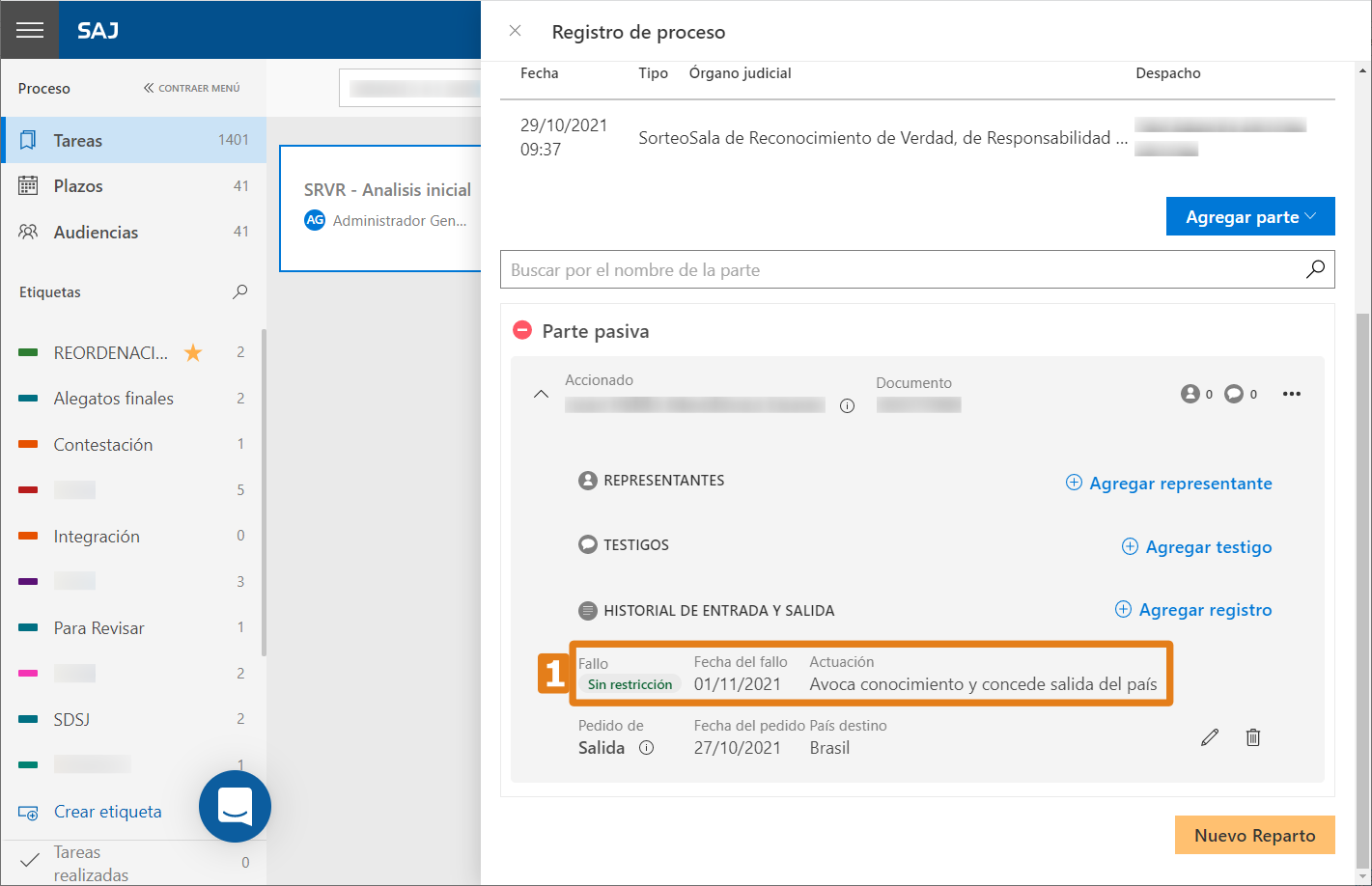Screen dimensions: 1372x886
Task: Click the 01/11/2021 fallo date
Action: (x=737, y=684)
